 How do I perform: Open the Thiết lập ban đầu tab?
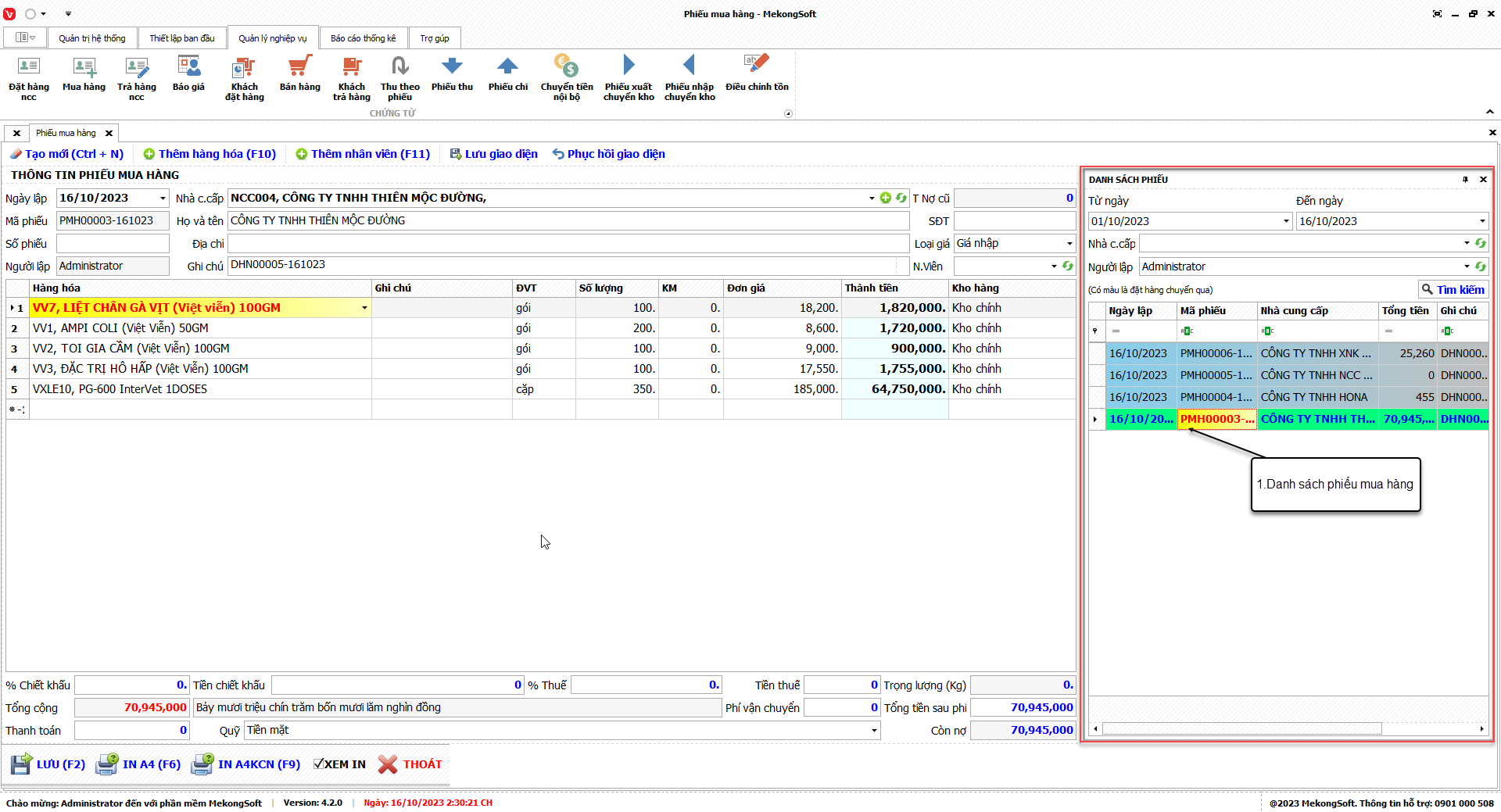[181, 38]
